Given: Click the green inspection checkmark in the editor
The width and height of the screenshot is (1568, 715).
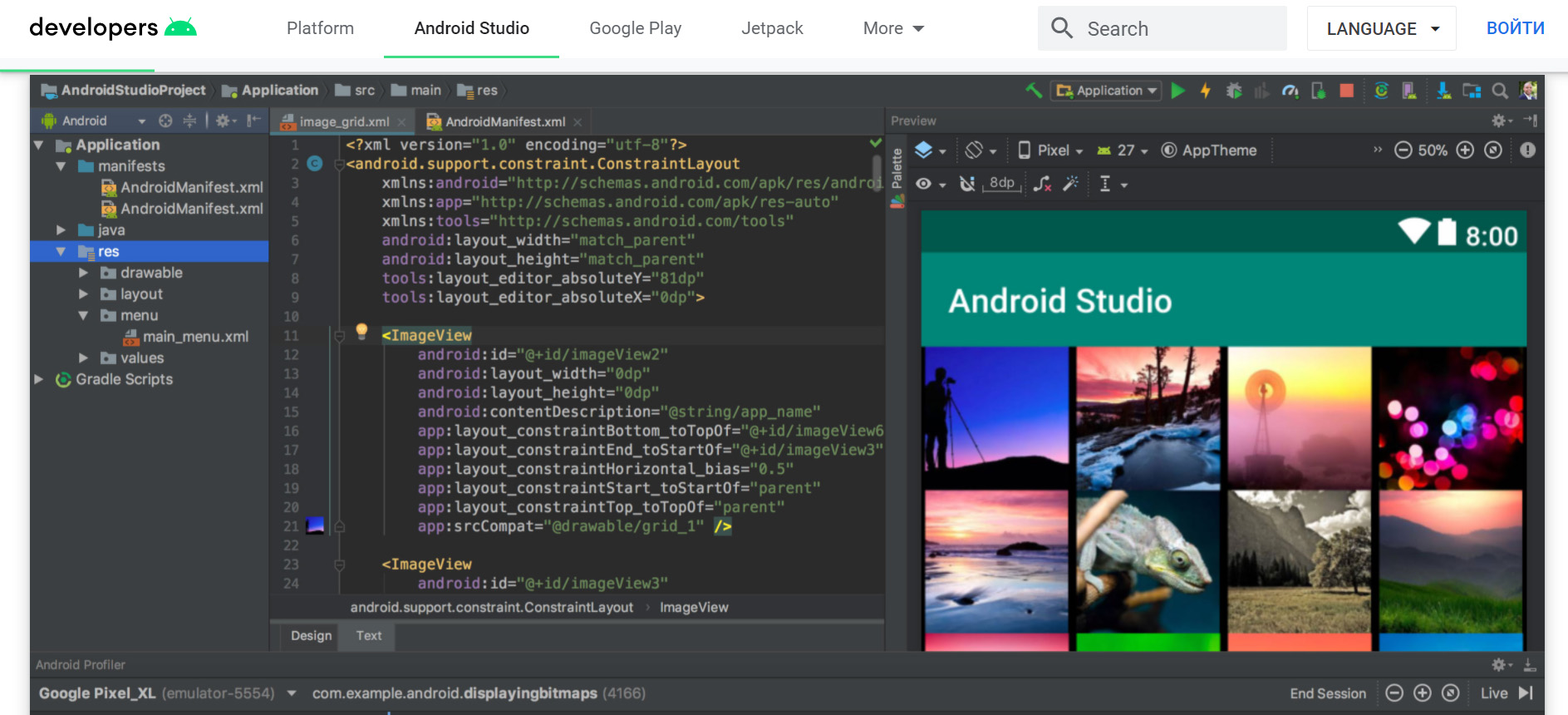Looking at the screenshot, I should tap(875, 143).
